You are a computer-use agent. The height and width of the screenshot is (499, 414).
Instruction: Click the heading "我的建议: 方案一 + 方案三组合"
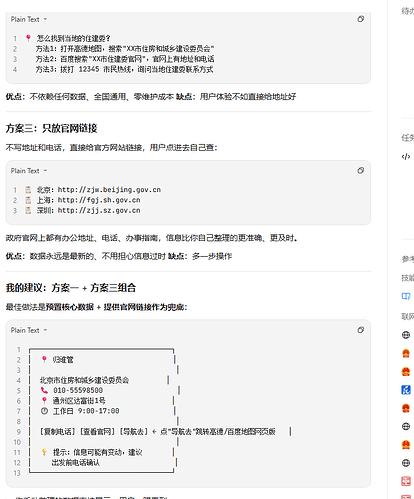click(71, 288)
